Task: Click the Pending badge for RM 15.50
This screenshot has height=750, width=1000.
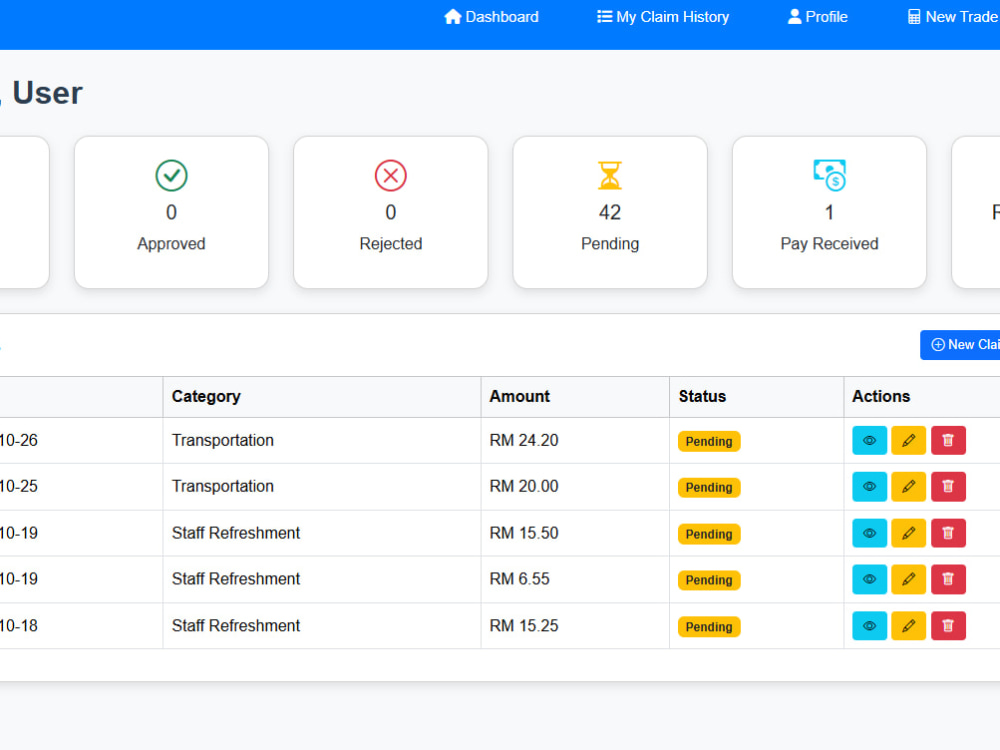Action: [709, 534]
